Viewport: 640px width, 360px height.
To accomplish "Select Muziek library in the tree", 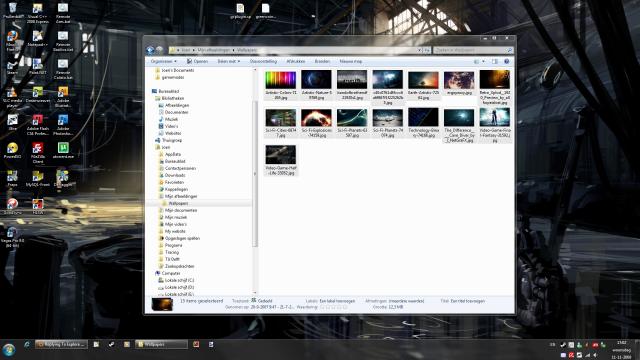I will pyautogui.click(x=168, y=119).
